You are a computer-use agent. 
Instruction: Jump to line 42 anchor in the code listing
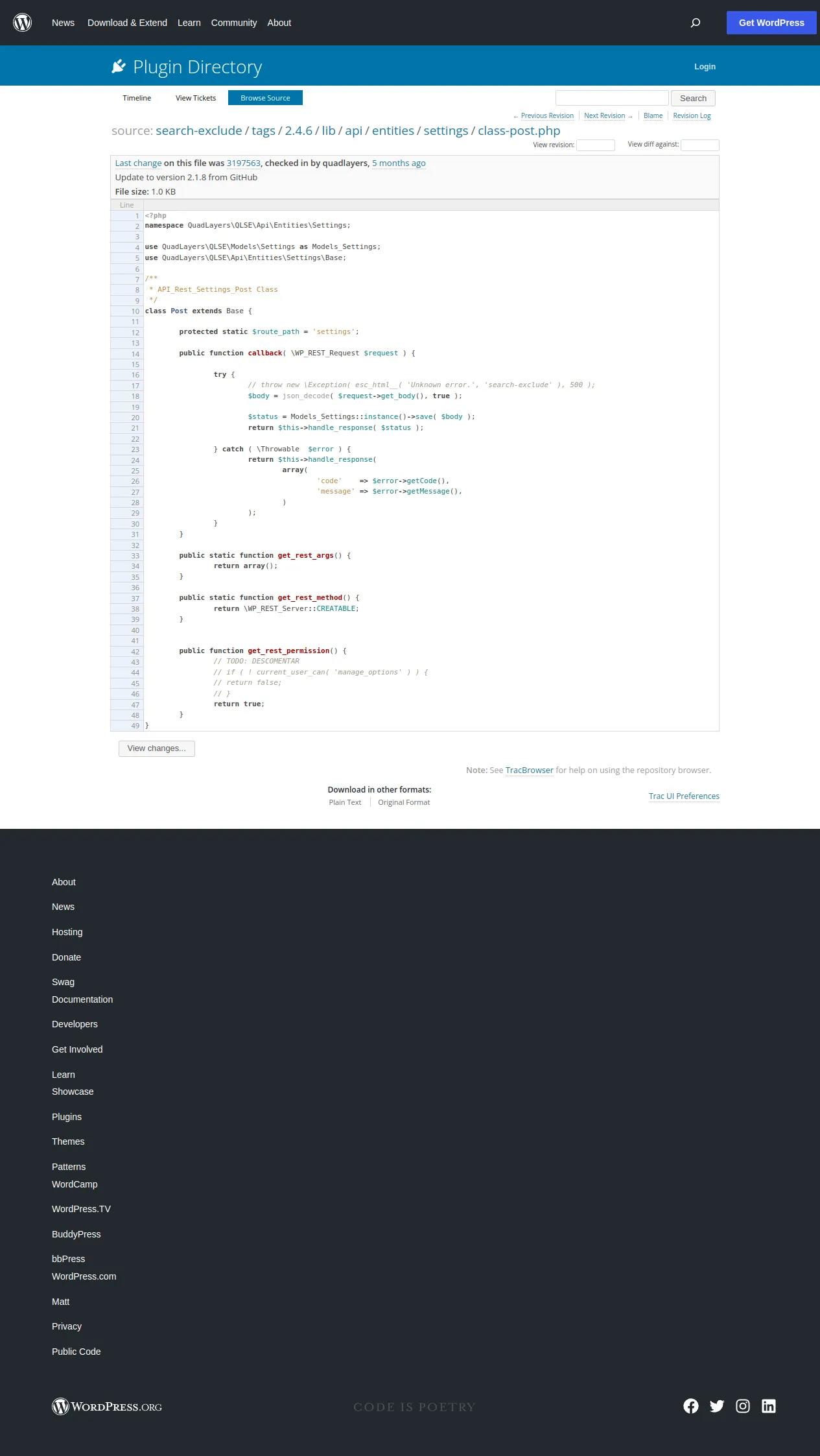pos(135,652)
